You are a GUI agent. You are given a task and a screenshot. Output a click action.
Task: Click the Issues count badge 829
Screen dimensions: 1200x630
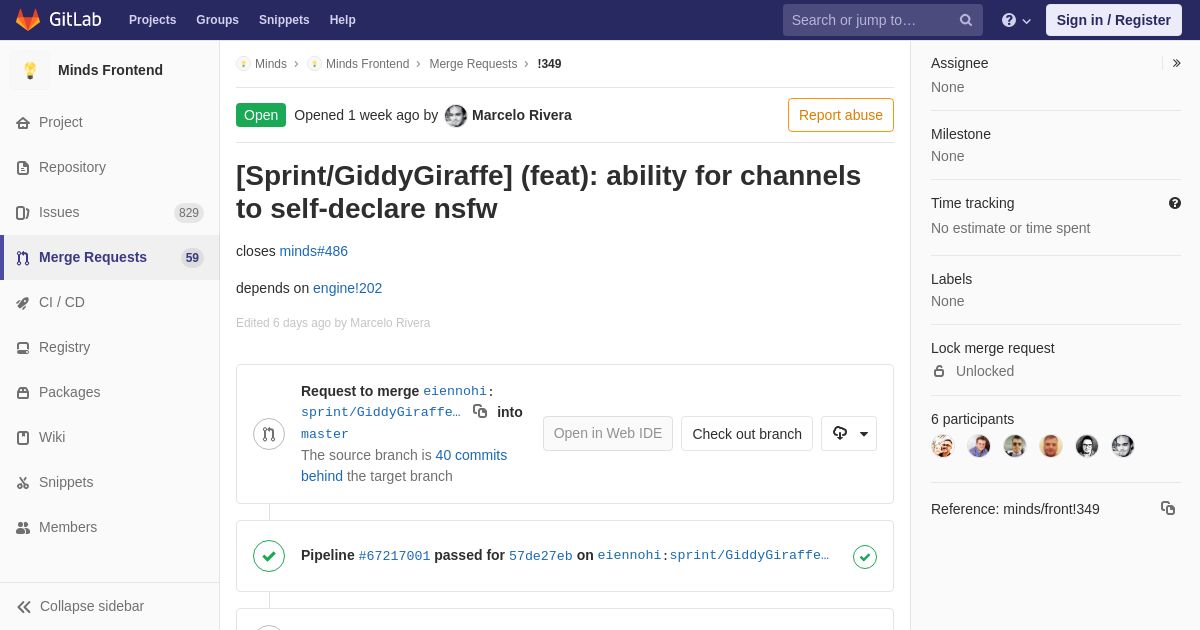189,213
